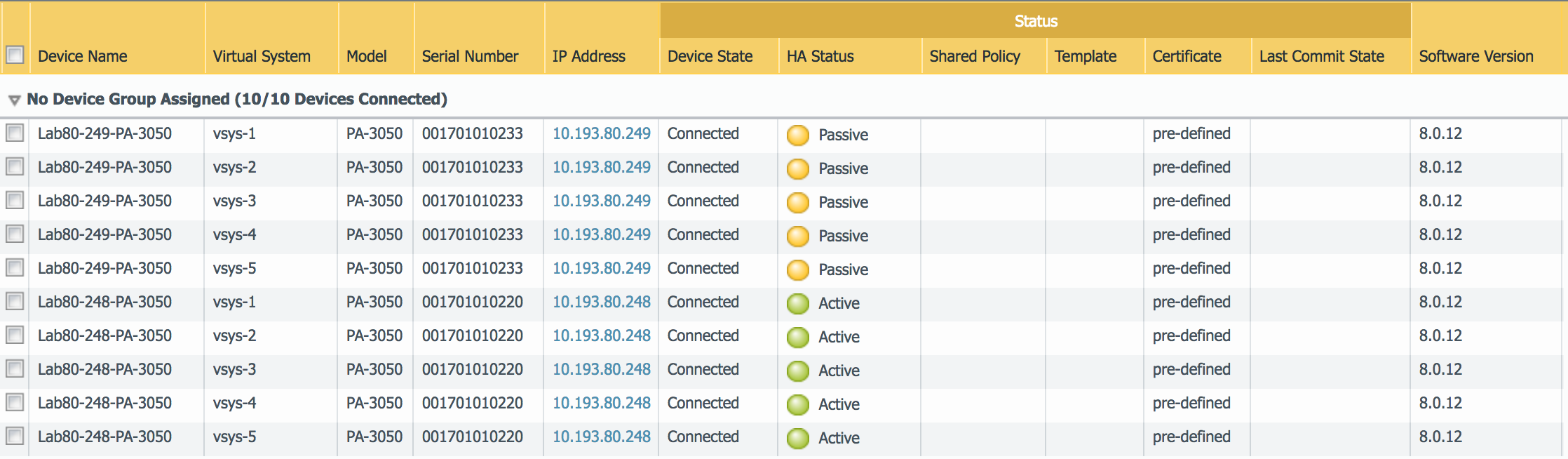Click the green Active HA icon for Lab80-248 vsys-2
This screenshot has height=459, width=1568.
[x=797, y=337]
